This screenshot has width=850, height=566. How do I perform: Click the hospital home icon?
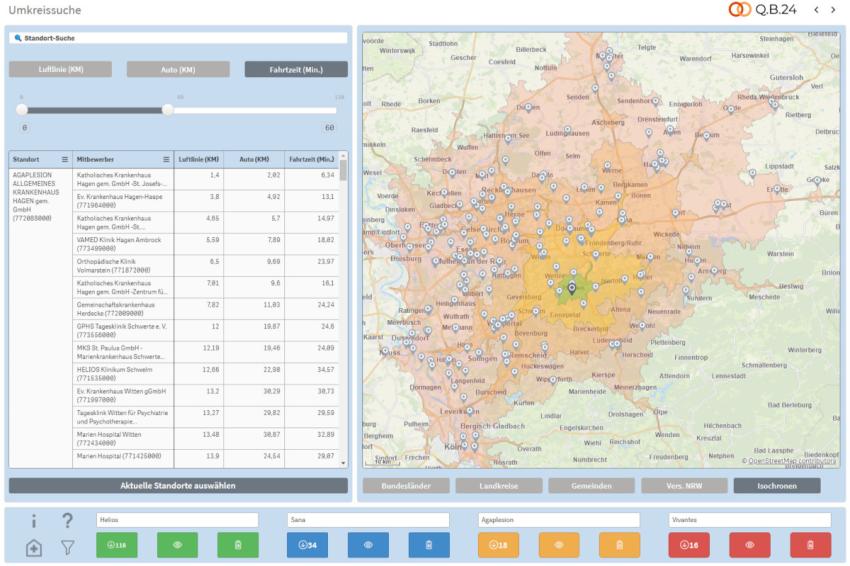34,548
